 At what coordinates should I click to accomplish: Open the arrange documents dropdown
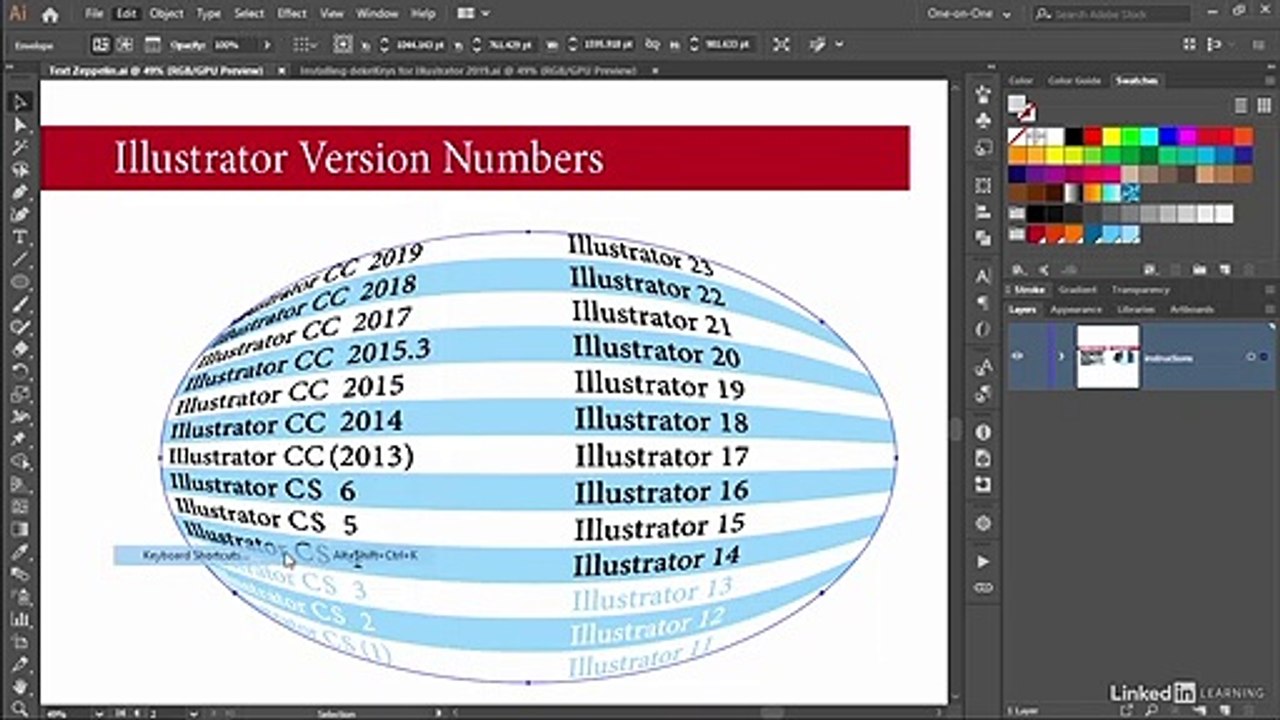[x=472, y=14]
